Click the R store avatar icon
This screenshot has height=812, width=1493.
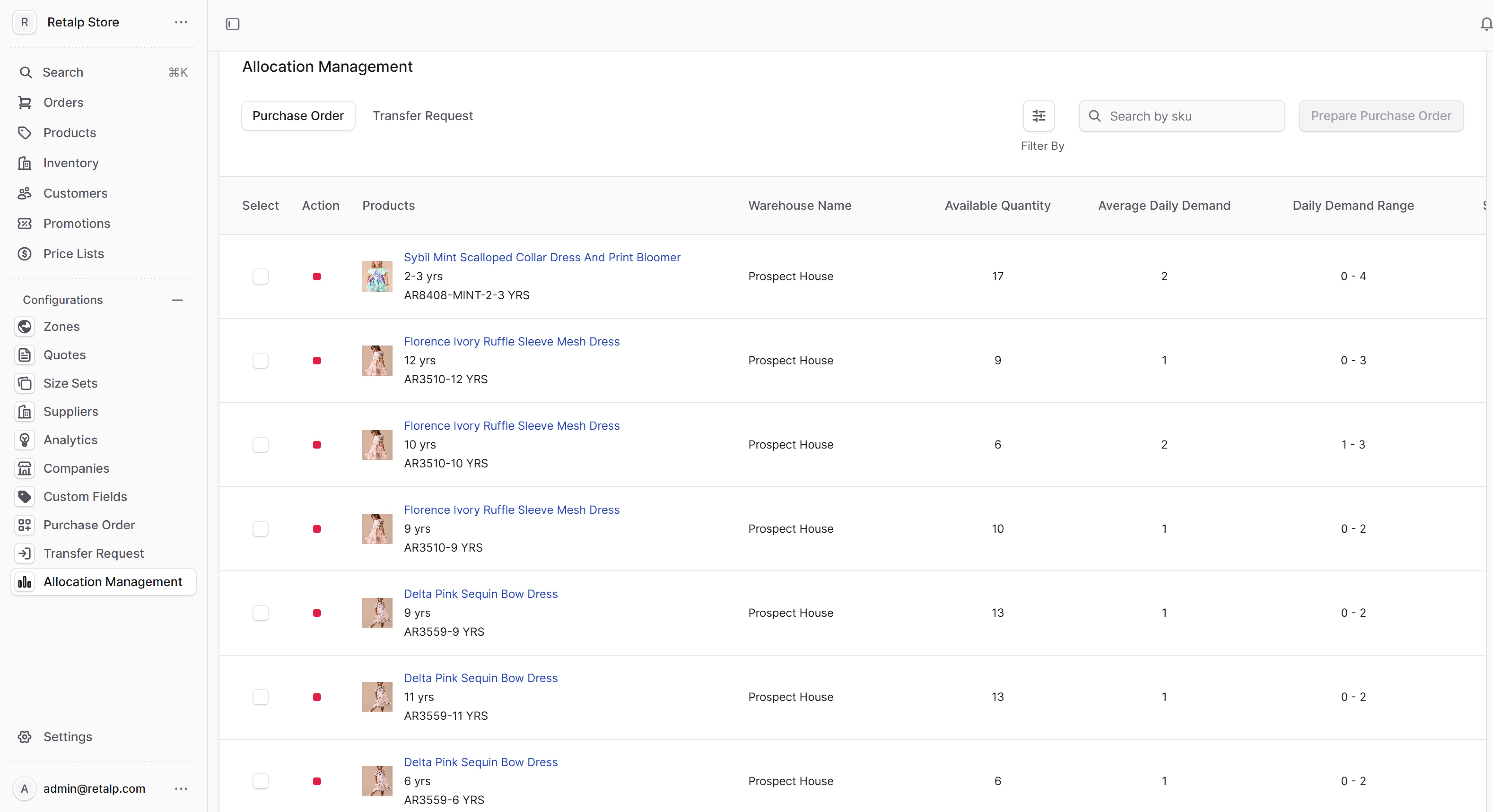point(24,22)
